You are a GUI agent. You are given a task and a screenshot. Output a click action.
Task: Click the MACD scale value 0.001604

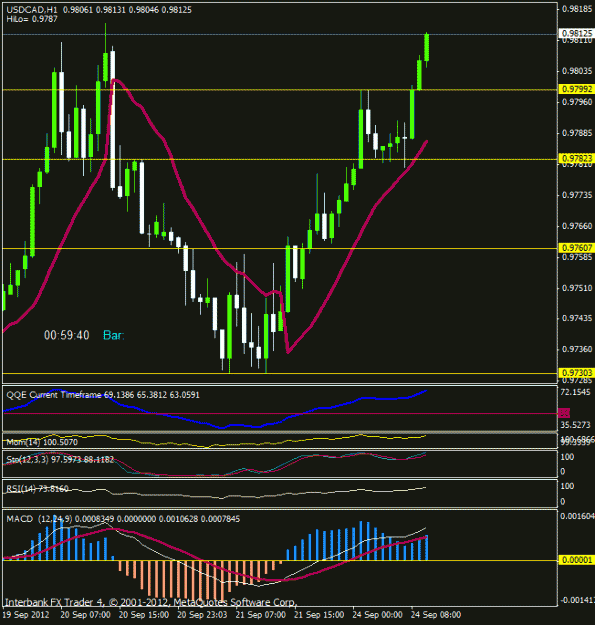[577, 516]
